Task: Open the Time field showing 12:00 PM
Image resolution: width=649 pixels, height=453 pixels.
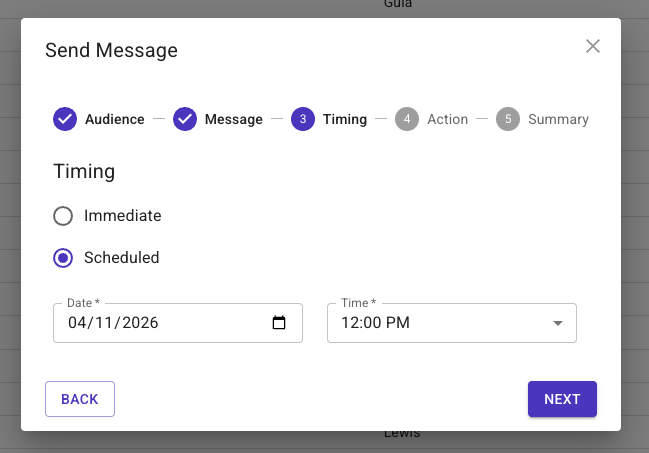Action: pos(440,323)
